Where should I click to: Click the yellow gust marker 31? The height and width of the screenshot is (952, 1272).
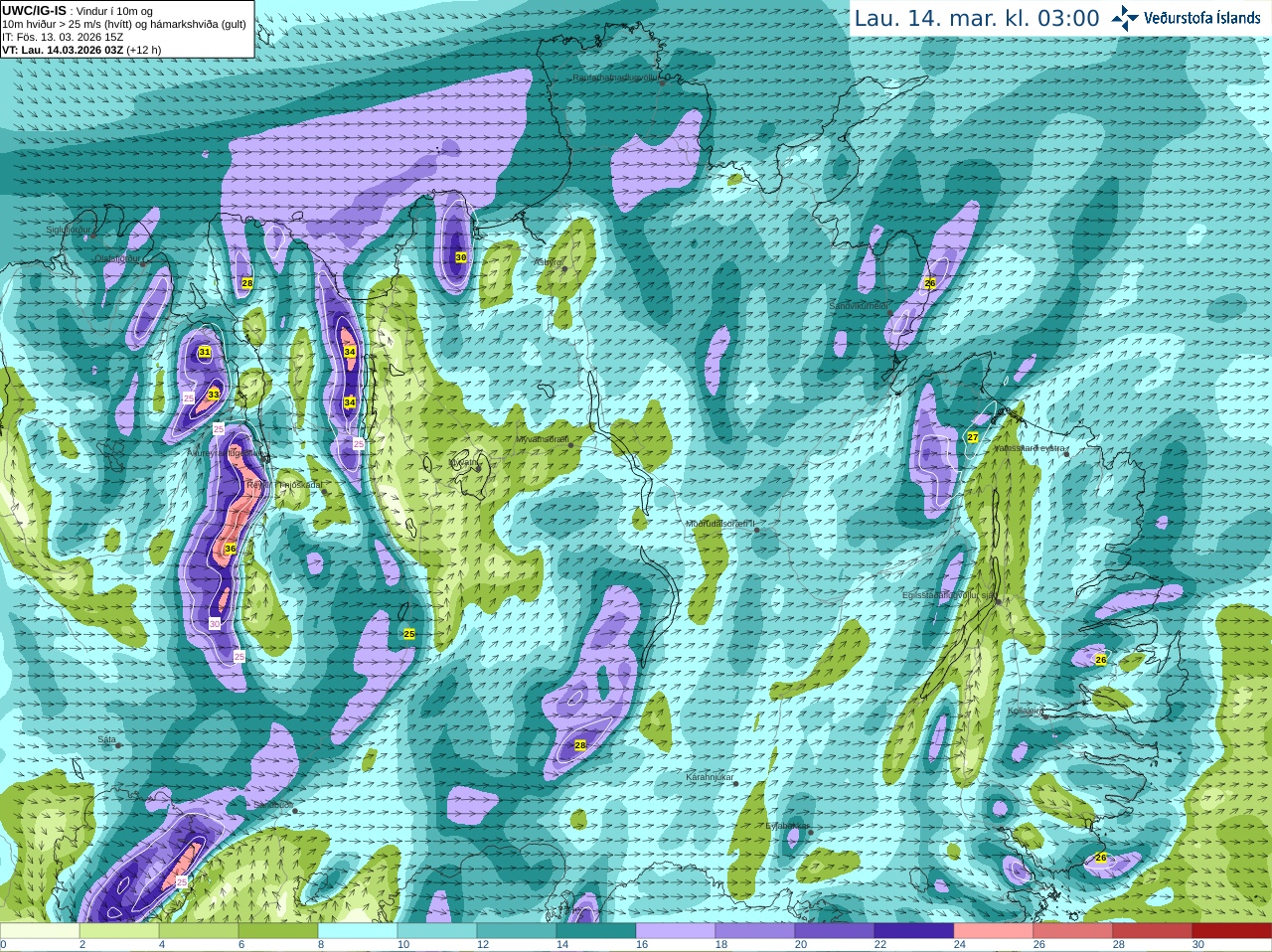coord(205,353)
